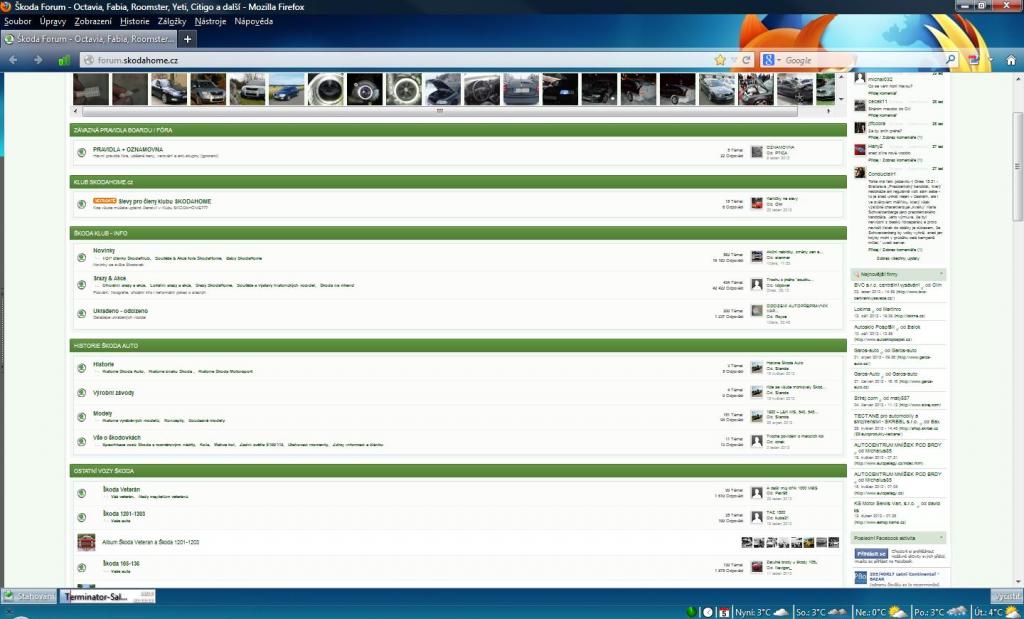
Task: Select the Škoda Forum browser tab
Action: click(89, 39)
